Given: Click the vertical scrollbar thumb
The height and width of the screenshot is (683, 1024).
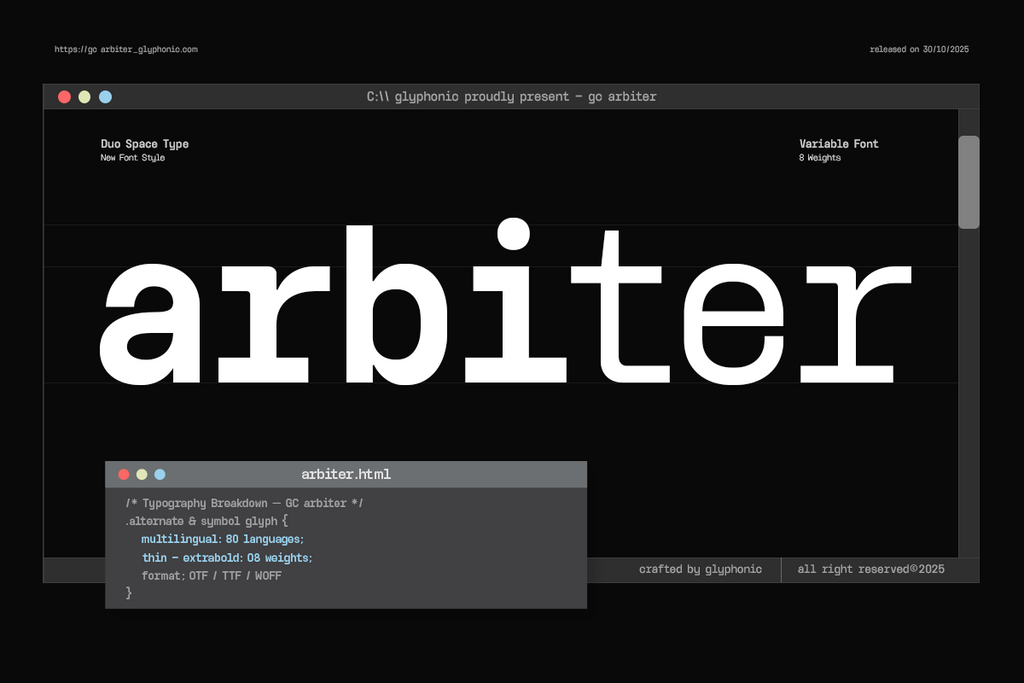Looking at the screenshot, I should (968, 182).
